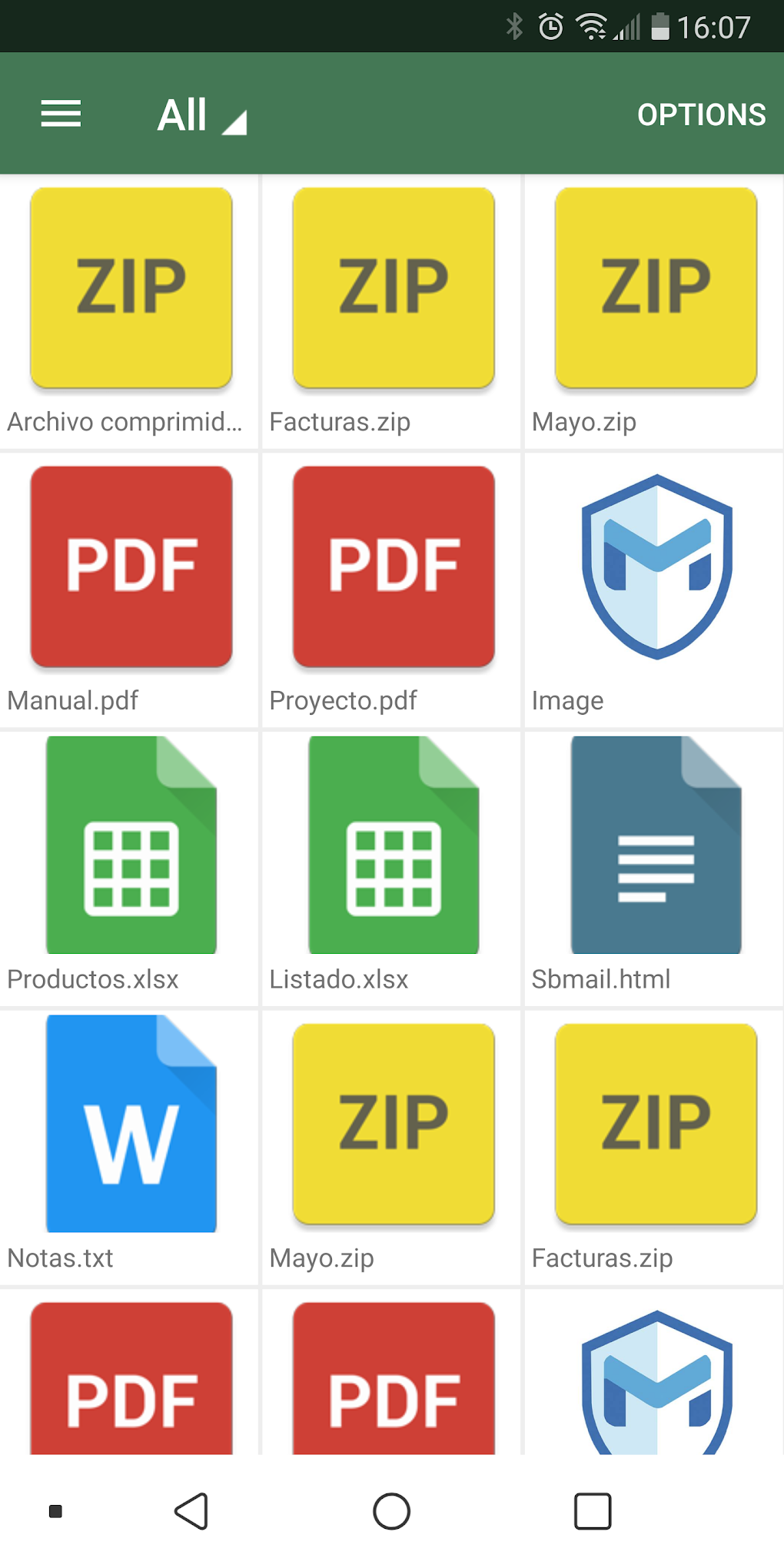784x1568 pixels.
Task: Open the Archivo comprimid... ZIP file icon
Action: tap(129, 287)
